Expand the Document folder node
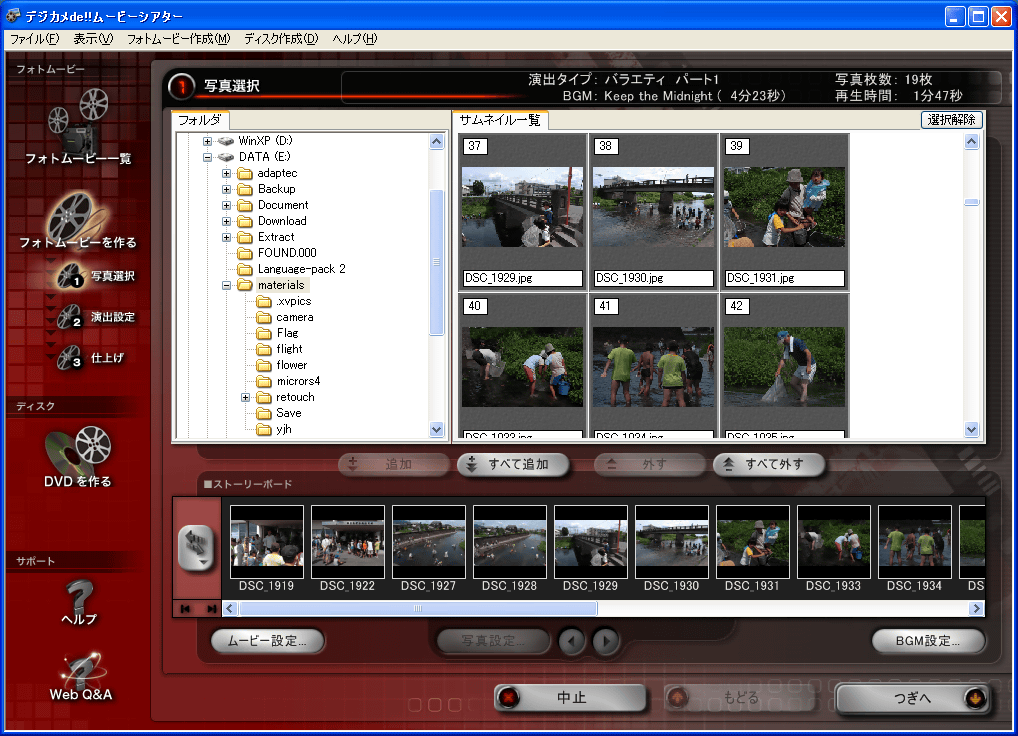The height and width of the screenshot is (736, 1018). [226, 205]
